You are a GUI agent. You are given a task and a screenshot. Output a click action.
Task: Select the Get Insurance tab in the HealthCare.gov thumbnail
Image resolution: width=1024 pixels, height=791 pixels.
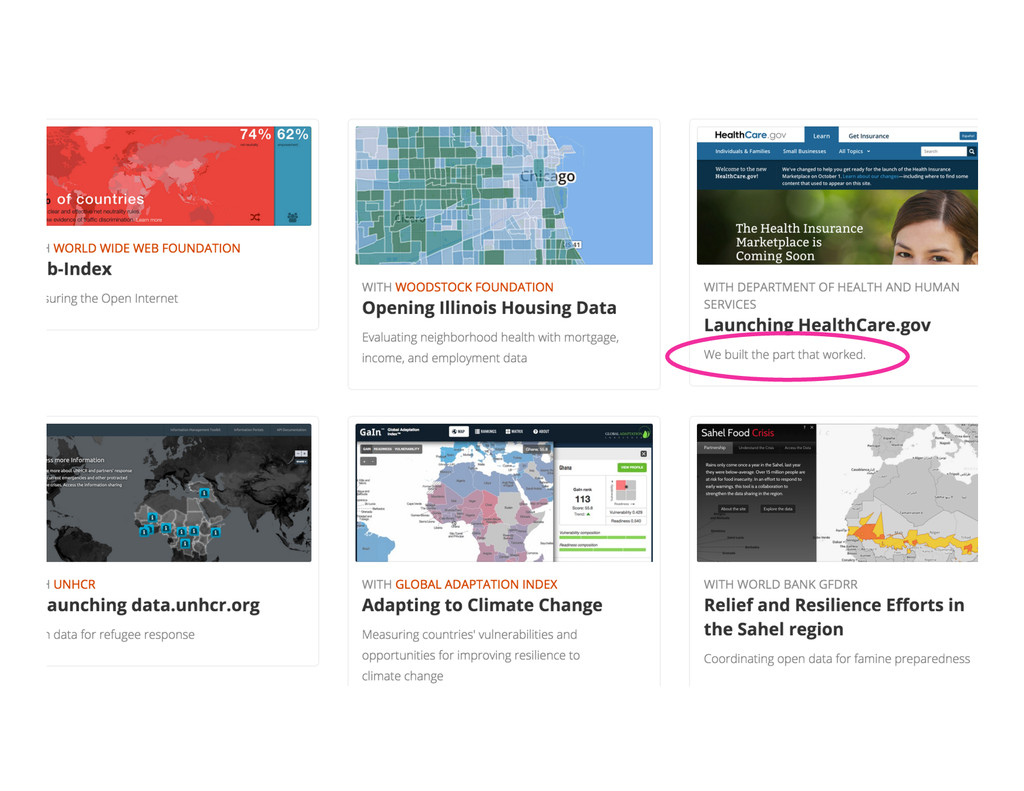coord(869,136)
